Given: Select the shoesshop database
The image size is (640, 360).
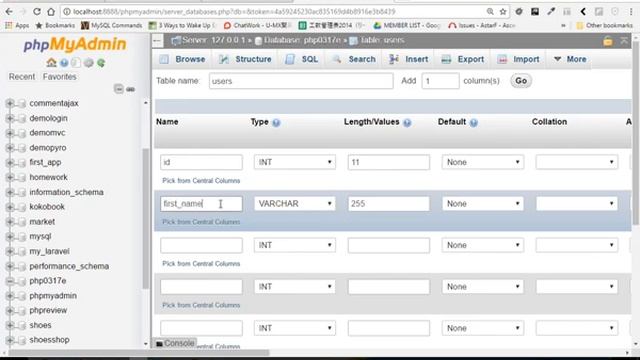Looking at the screenshot, I should click(49, 340).
